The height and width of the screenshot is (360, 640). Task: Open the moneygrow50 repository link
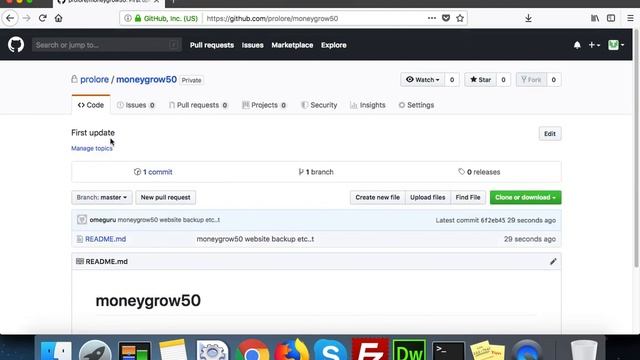click(x=147, y=80)
